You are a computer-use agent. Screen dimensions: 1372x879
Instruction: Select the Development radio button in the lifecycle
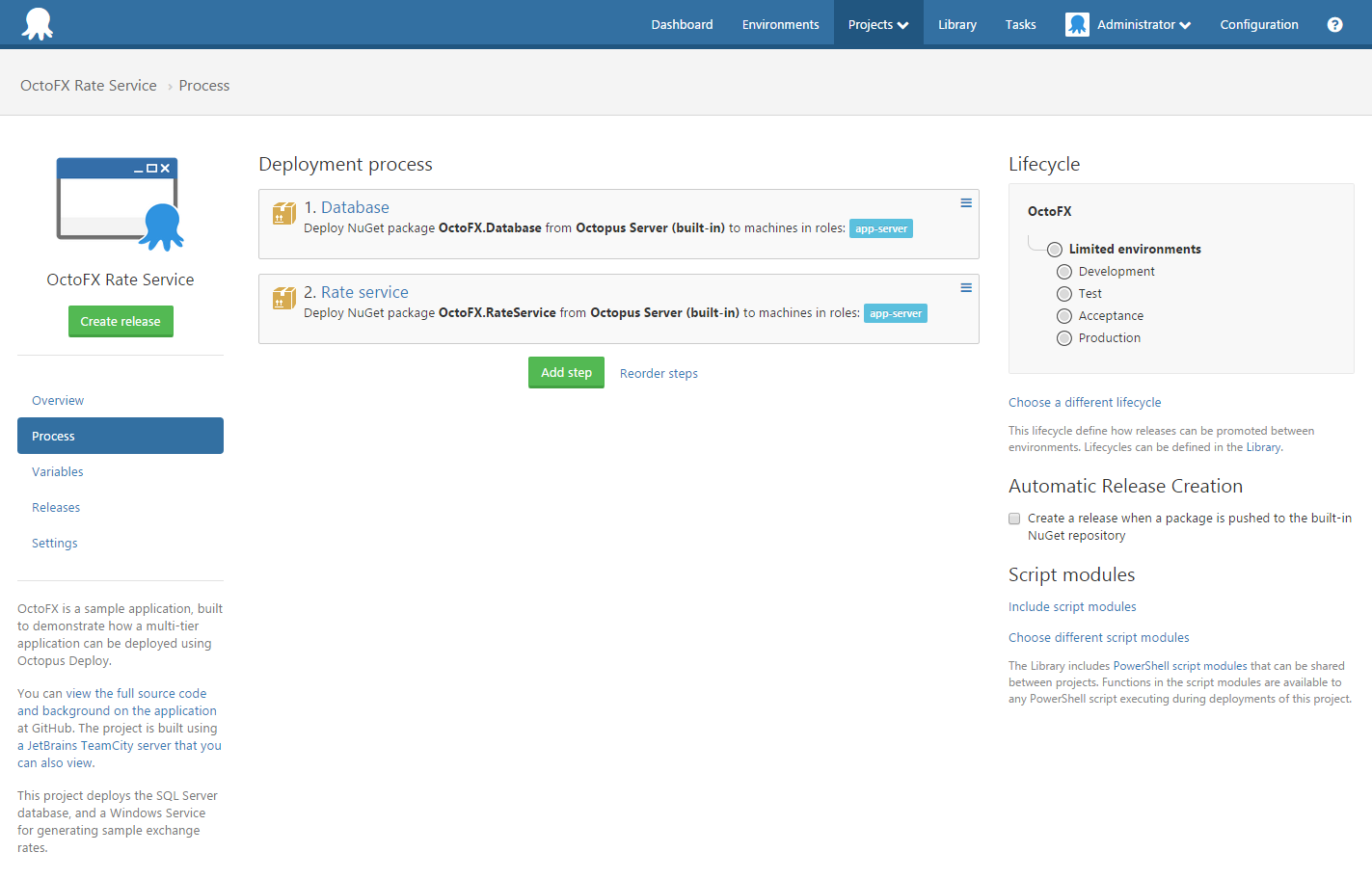click(x=1064, y=271)
